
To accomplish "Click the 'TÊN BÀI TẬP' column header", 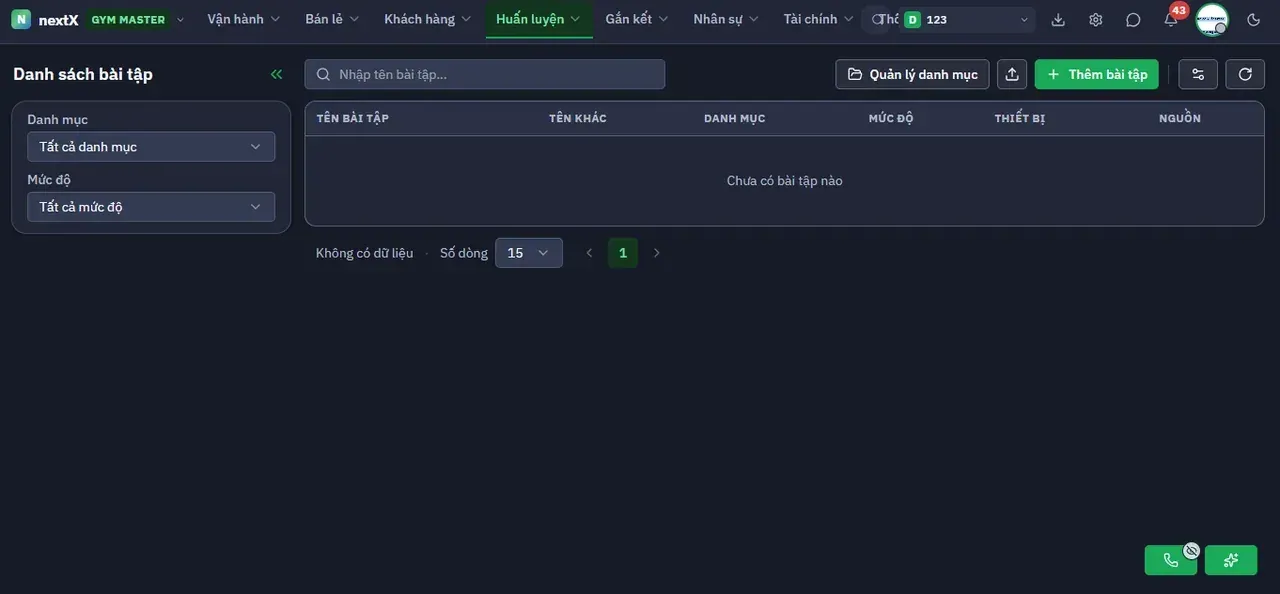I will click(353, 118).
